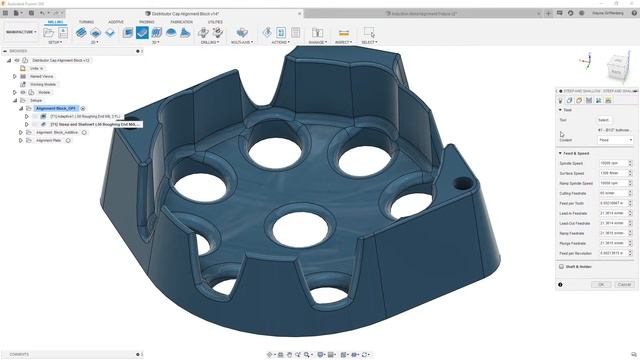This screenshot has width=640, height=360.
Task: Collapse the Setups node
Action: [15, 100]
